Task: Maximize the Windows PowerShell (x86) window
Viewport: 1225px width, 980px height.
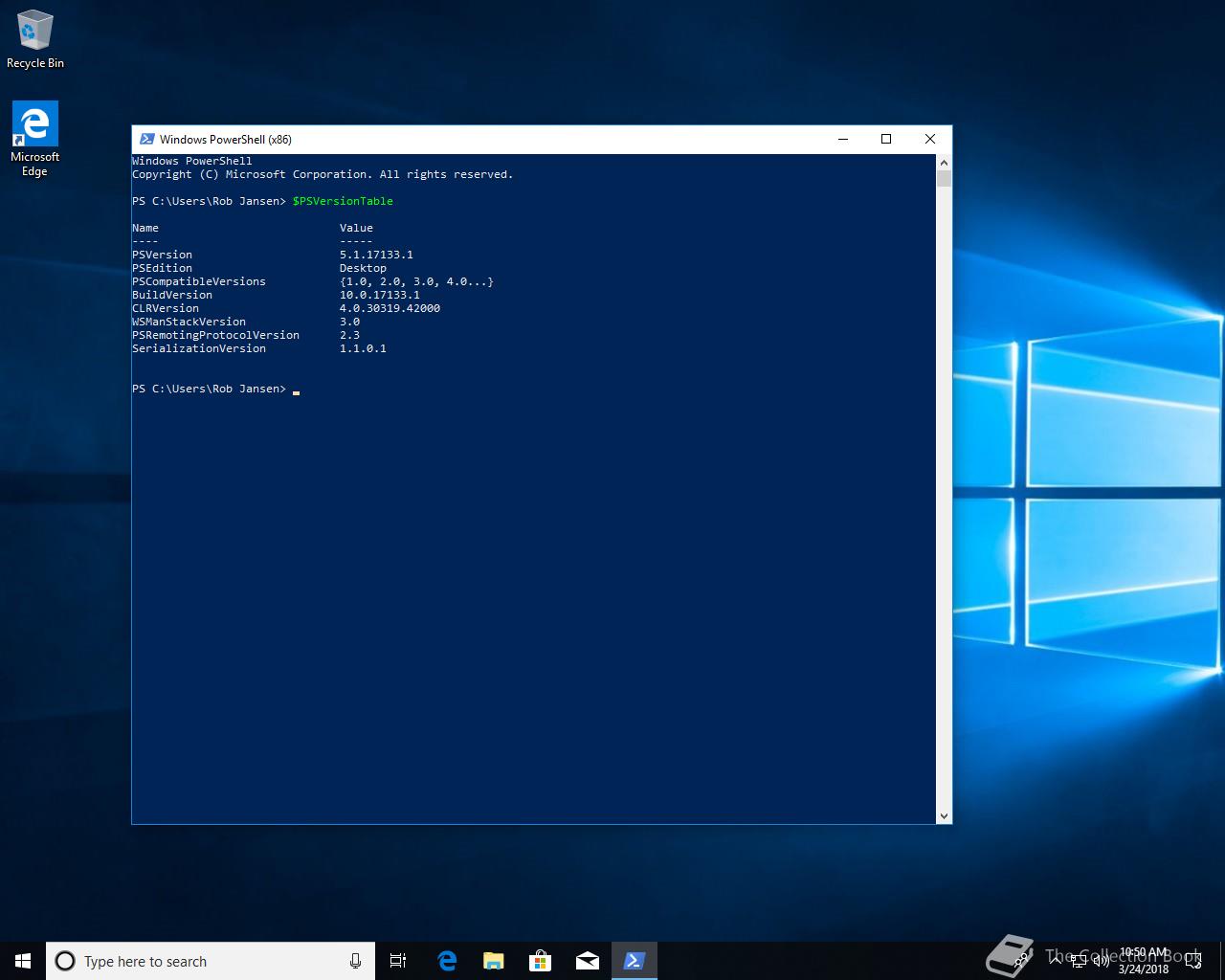Action: pos(886,139)
